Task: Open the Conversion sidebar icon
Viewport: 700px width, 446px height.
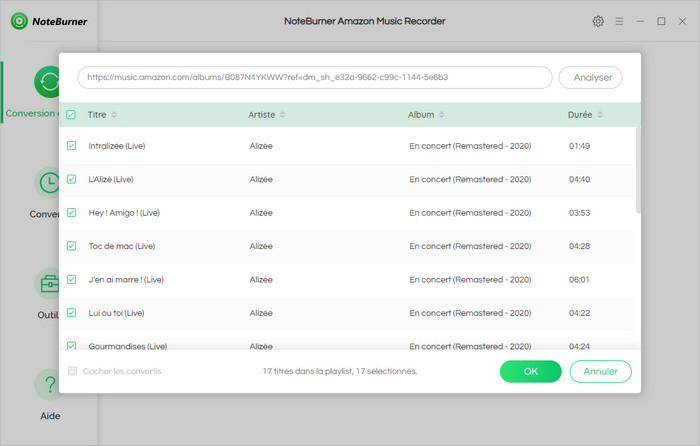Action: [x=47, y=82]
